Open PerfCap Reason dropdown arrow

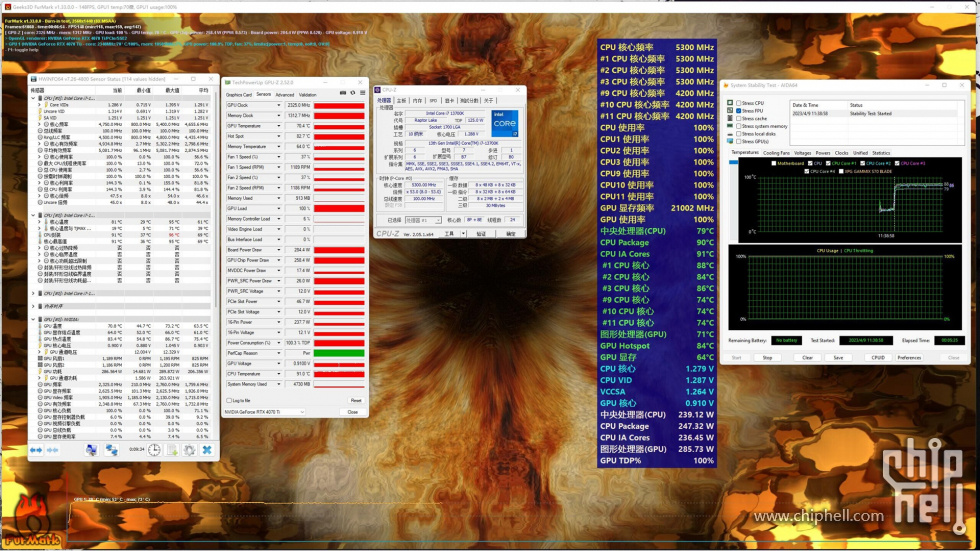click(279, 353)
